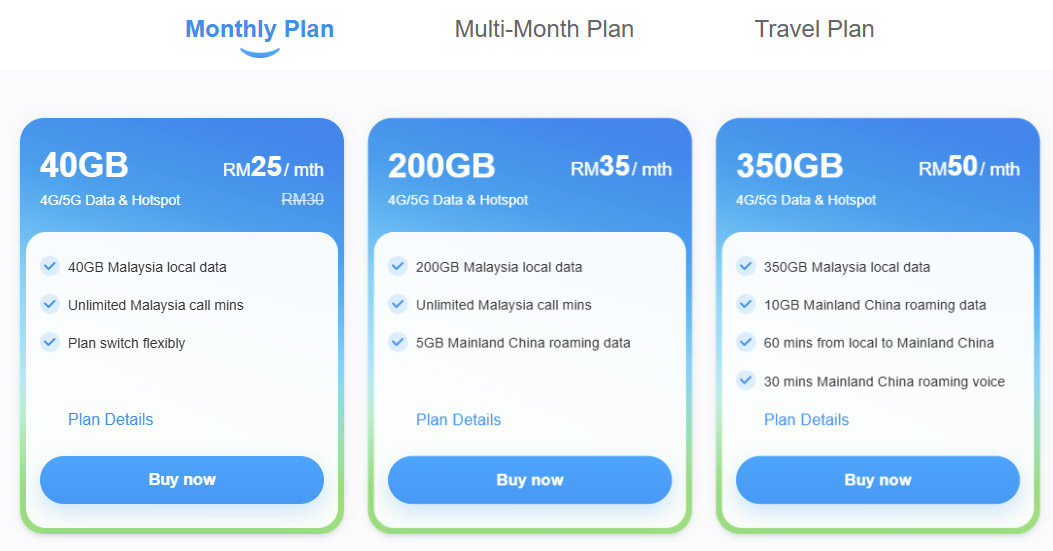Click checkmark beside 350GB Malaysia local data
The height and width of the screenshot is (551, 1053).
click(745, 266)
